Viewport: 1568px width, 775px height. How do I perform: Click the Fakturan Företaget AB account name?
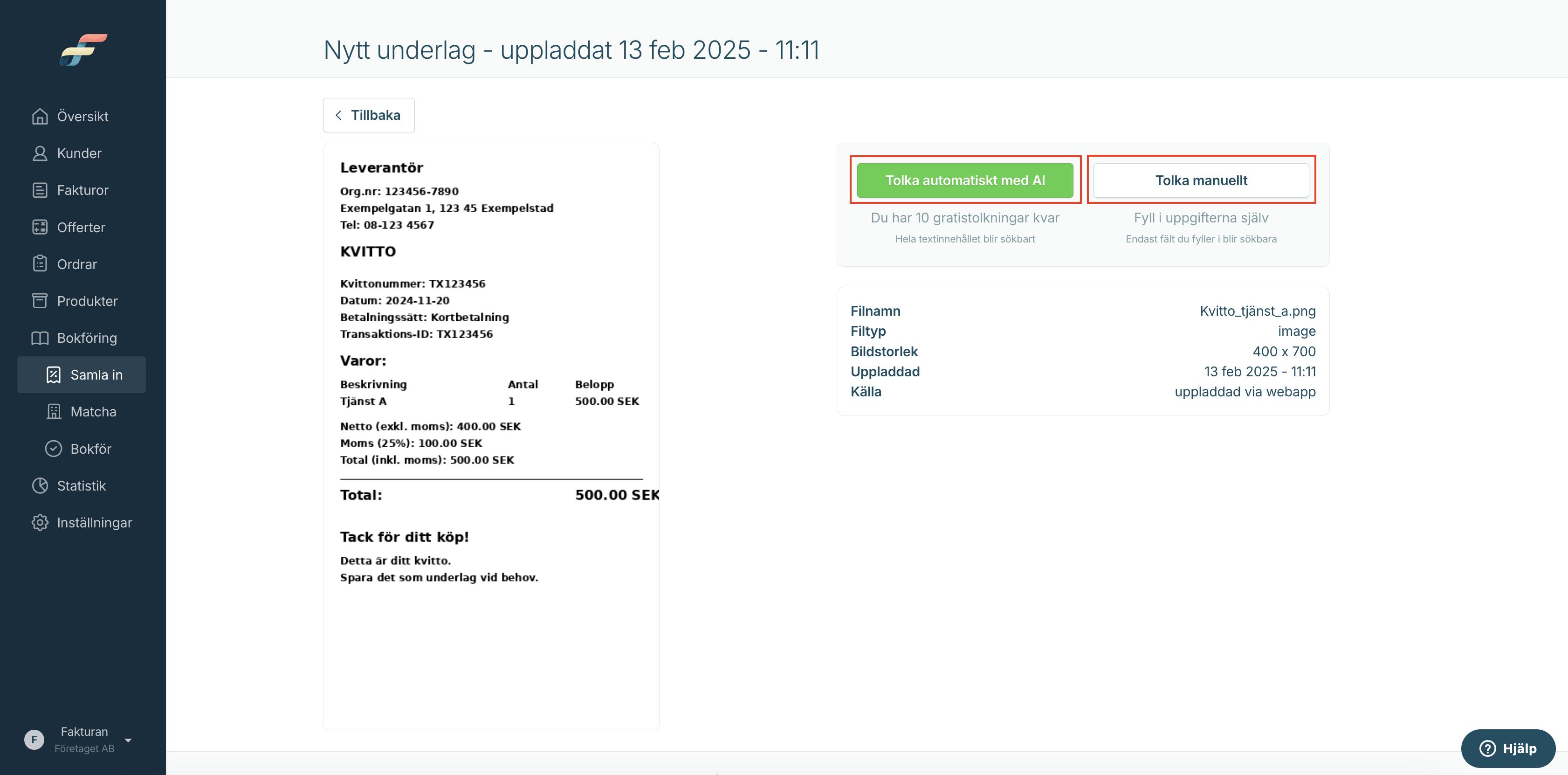pyautogui.click(x=84, y=740)
